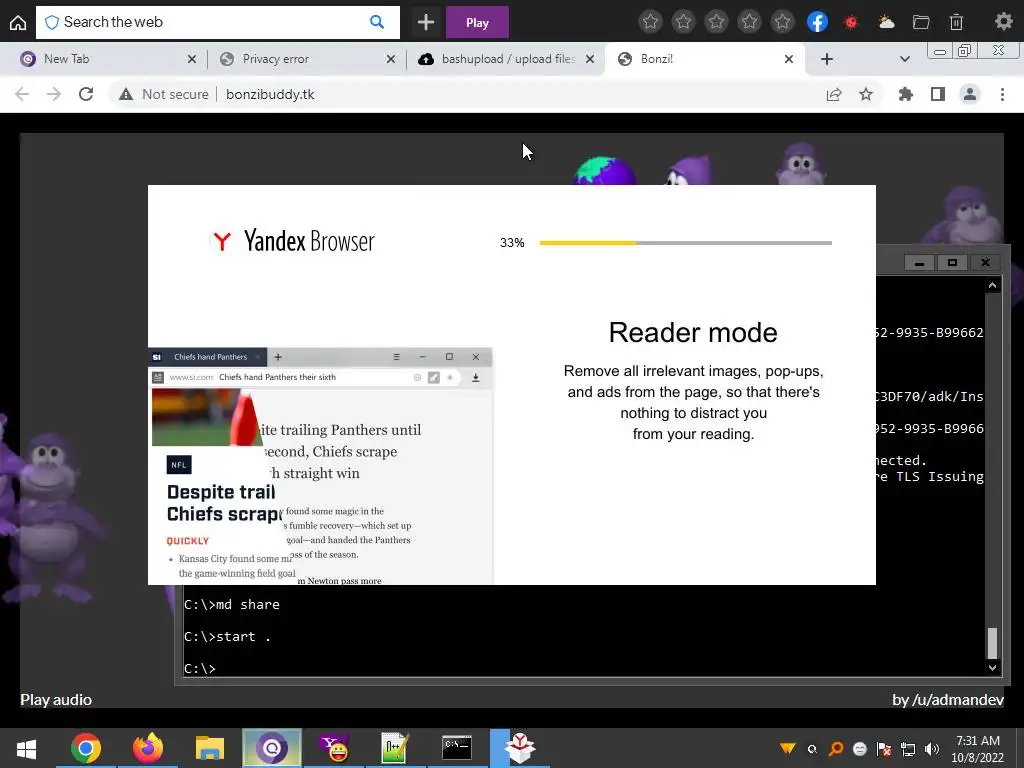Close the Bonzi! tab
The image size is (1024, 768).
point(789,59)
